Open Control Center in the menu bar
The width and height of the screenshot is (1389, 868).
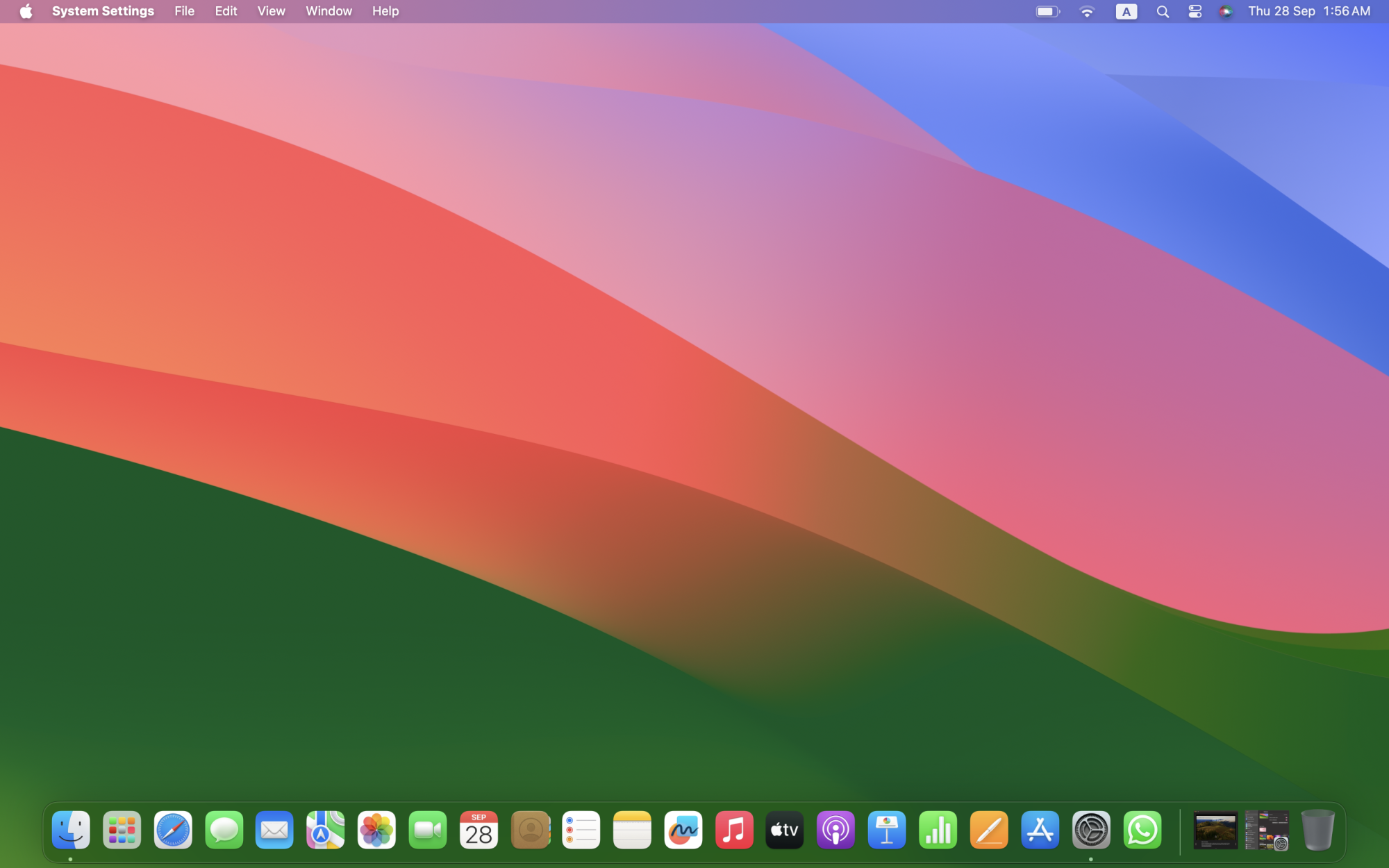click(1195, 11)
